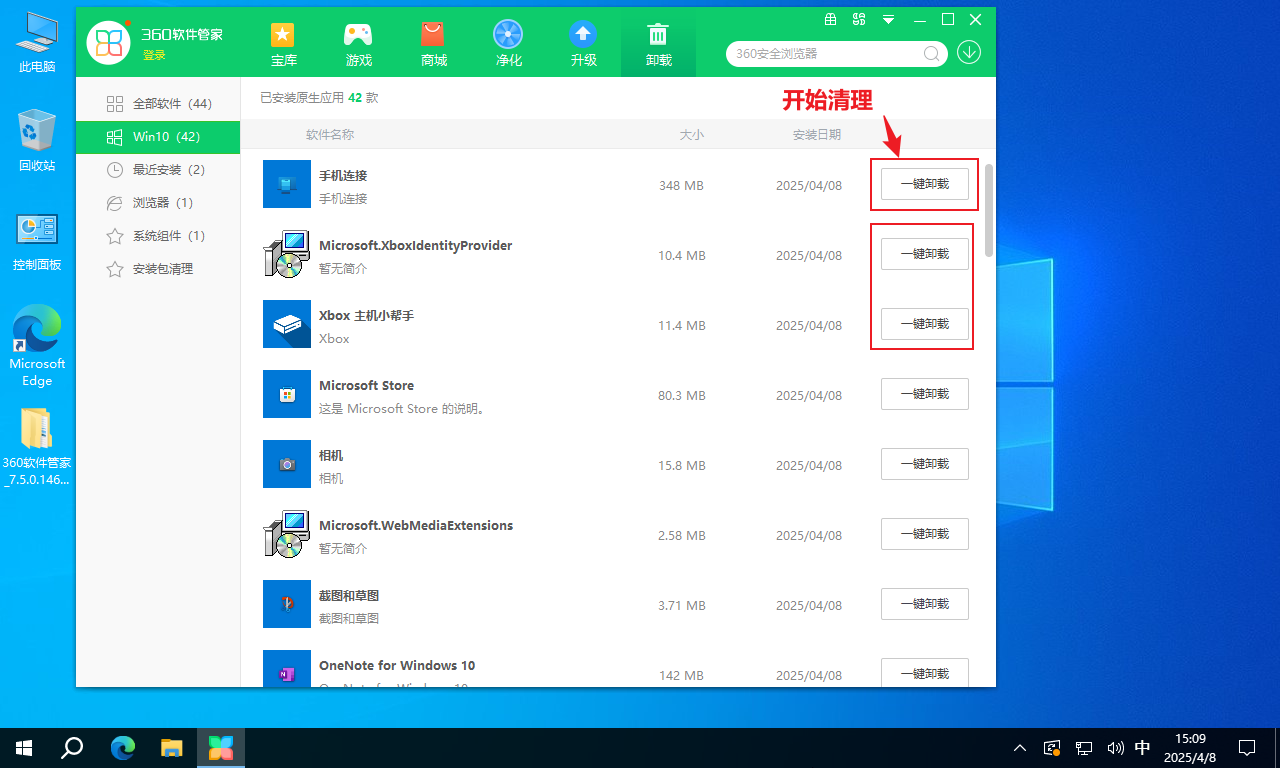Select 全部软件 (44) in sidebar

tap(158, 104)
